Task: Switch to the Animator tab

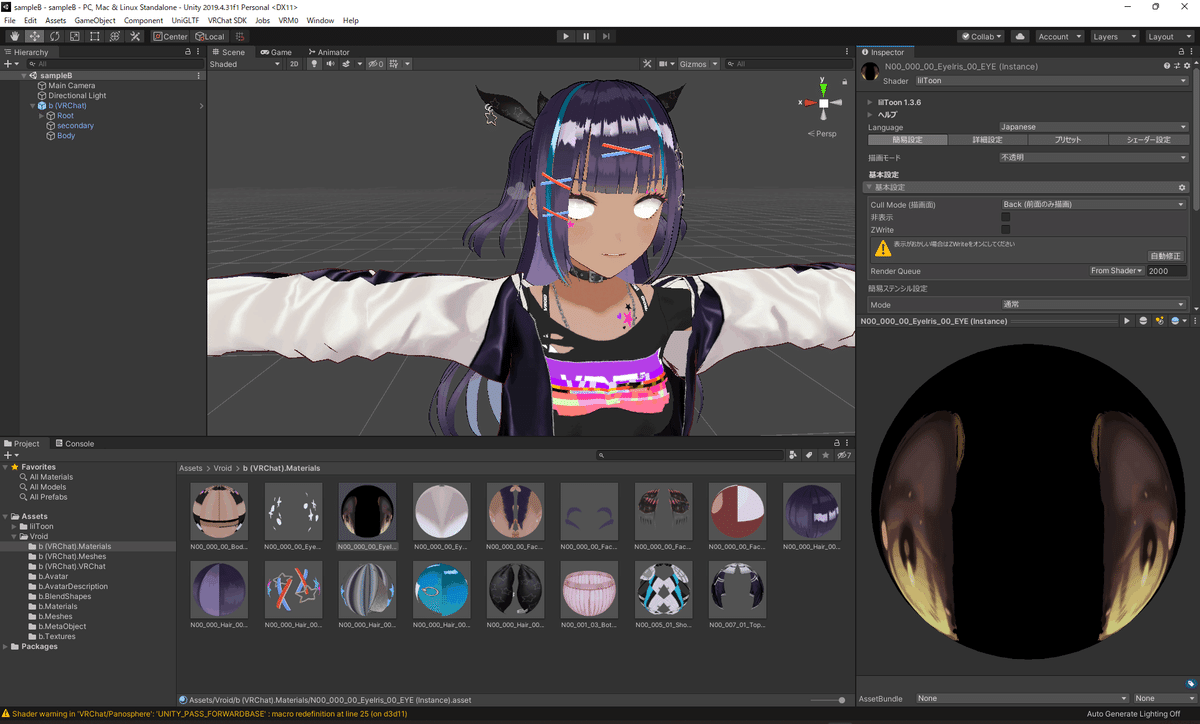Action: pos(328,52)
